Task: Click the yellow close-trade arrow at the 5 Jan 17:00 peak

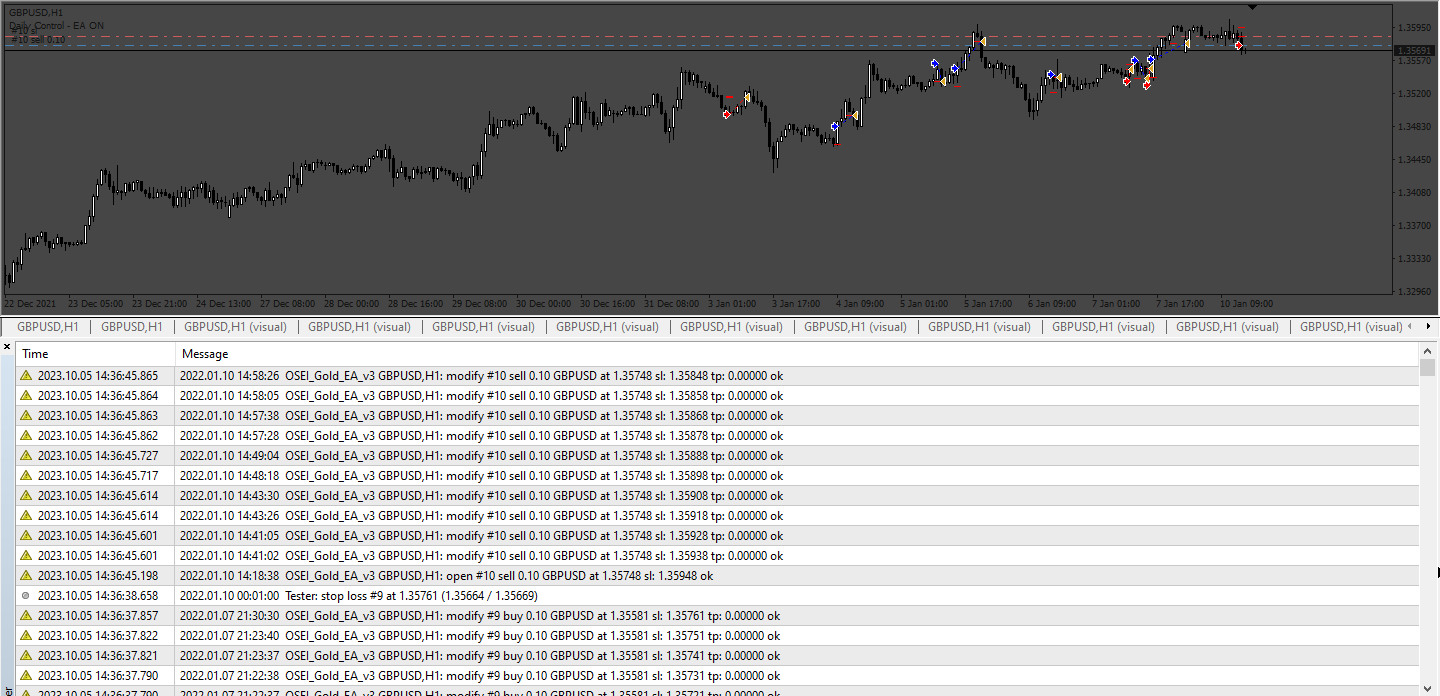Action: tap(983, 41)
